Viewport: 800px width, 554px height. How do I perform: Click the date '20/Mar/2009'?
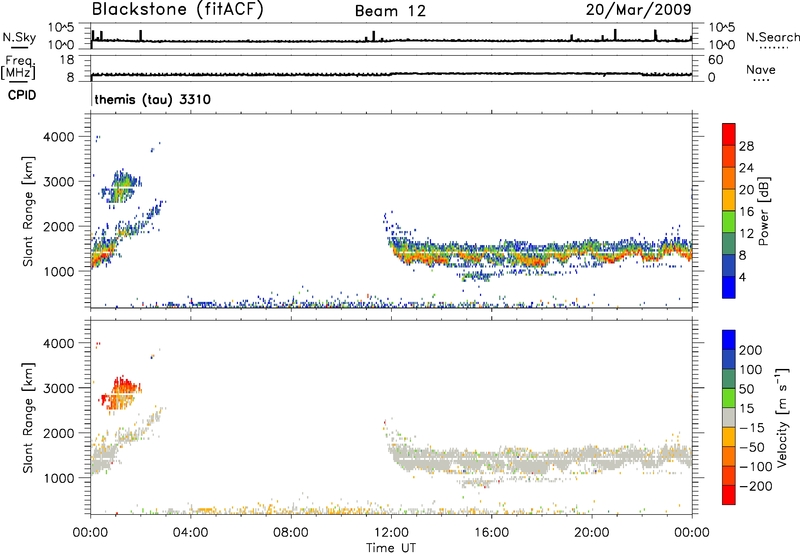pos(638,10)
